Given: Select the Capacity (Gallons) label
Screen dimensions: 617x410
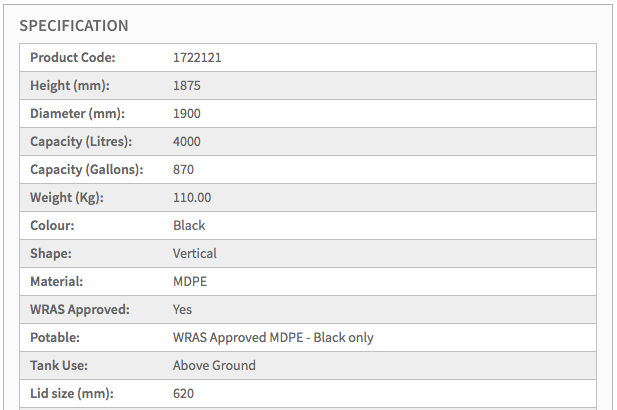Looking at the screenshot, I should pos(86,170).
